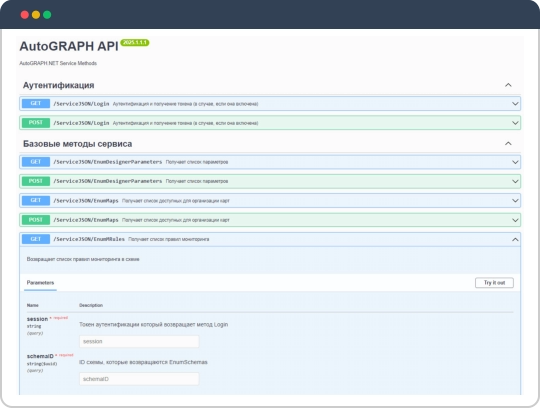Expand the GET /ServiceJSON/Login row arrow
The height and width of the screenshot is (408, 540).
click(x=515, y=104)
